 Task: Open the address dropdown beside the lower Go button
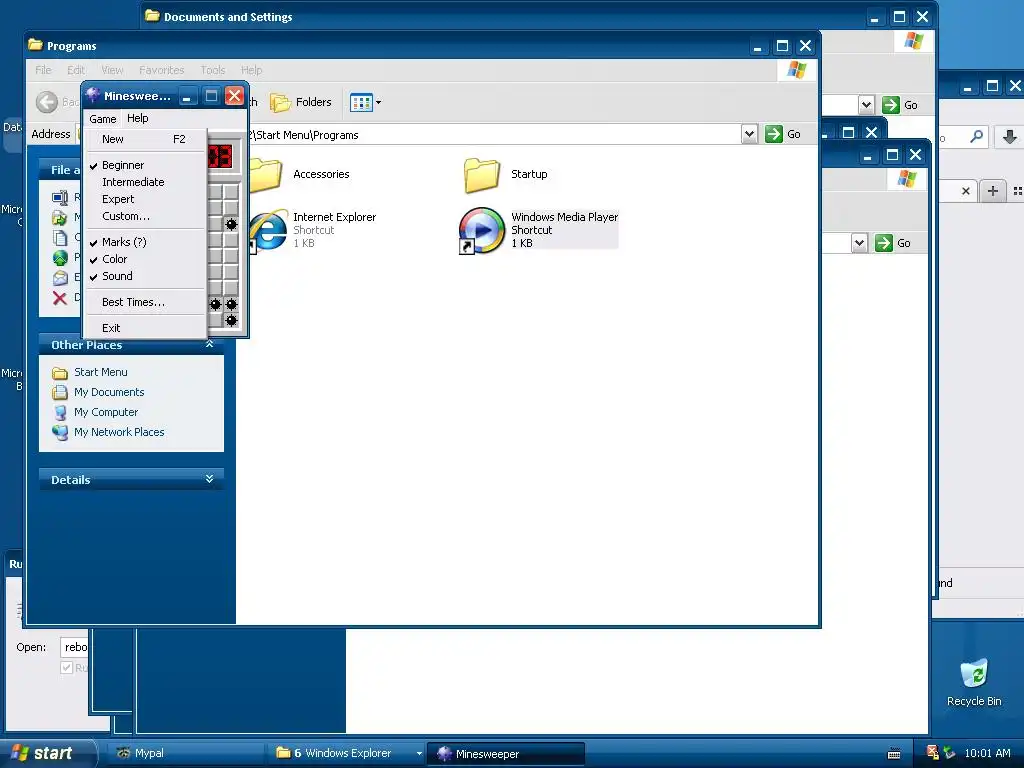[859, 243]
